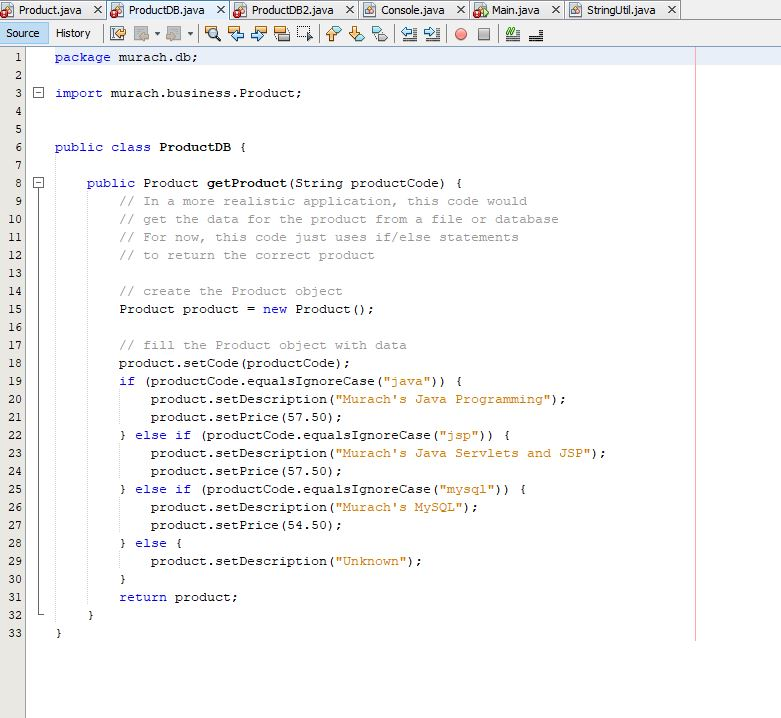Screen dimensions: 781x718
Task: Click the "Murach's Java Programming" string
Action: click(443, 399)
